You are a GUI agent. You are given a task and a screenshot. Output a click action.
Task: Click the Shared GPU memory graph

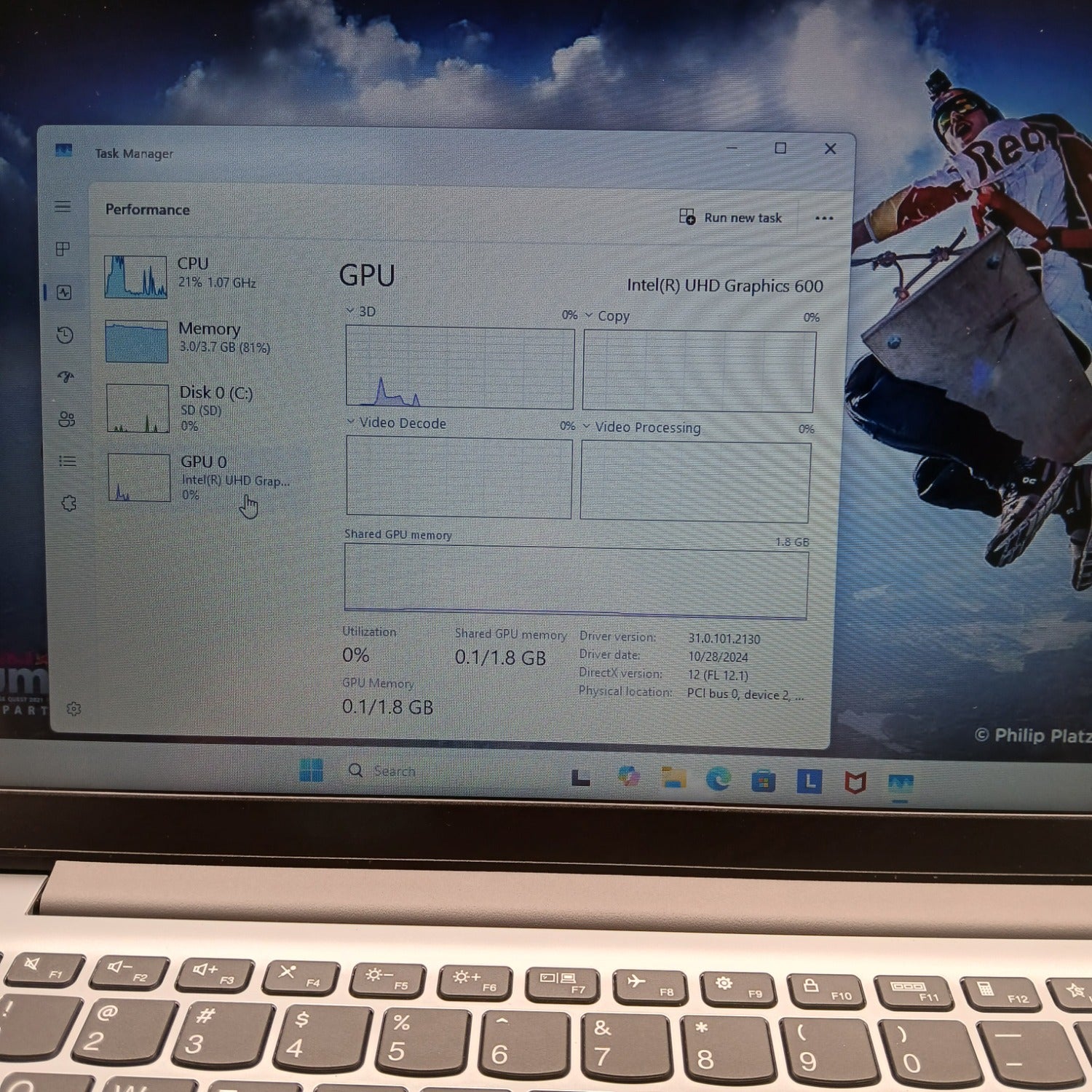(576, 582)
